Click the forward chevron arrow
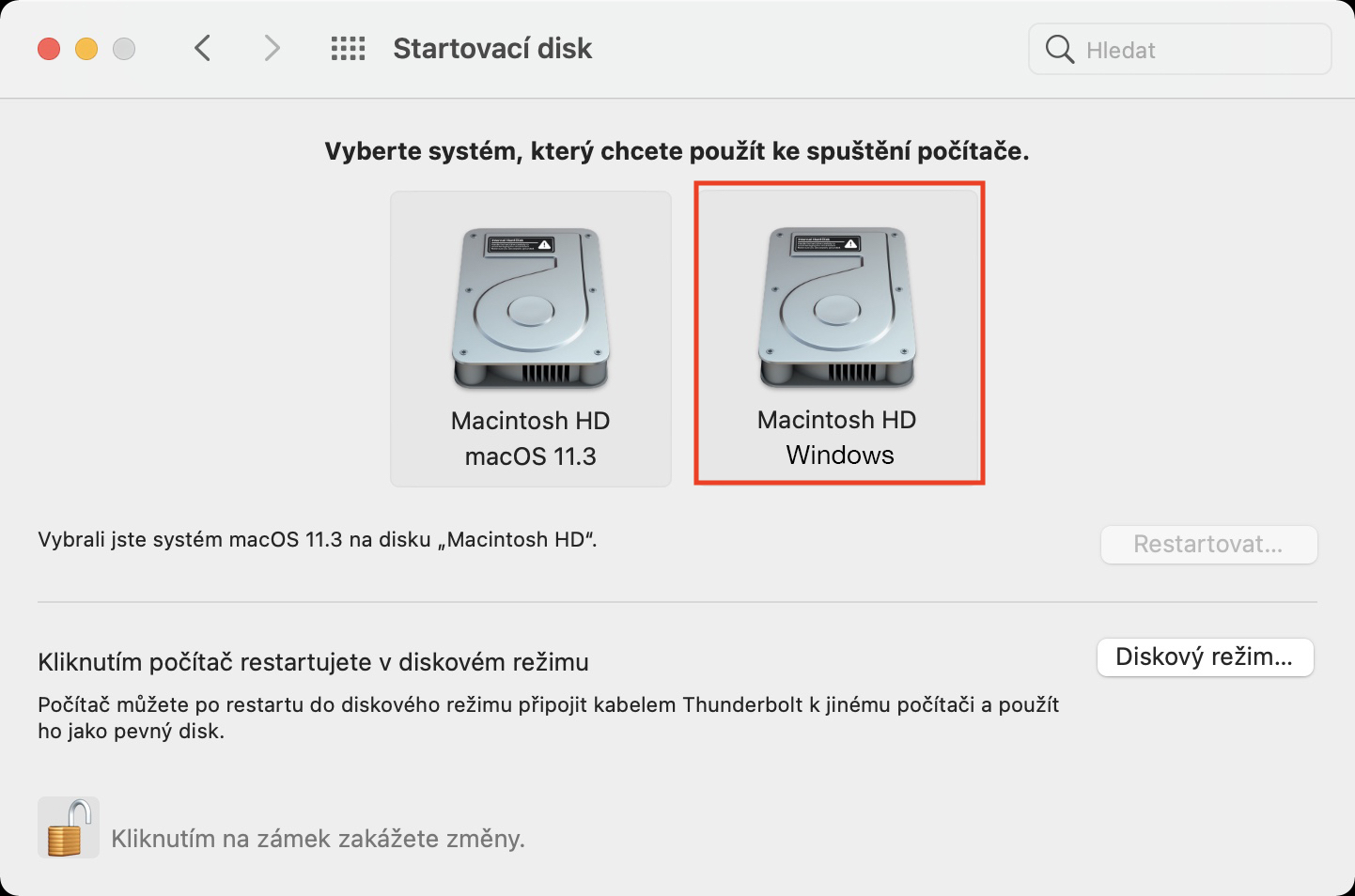This screenshot has height=896, width=1355. [x=272, y=48]
